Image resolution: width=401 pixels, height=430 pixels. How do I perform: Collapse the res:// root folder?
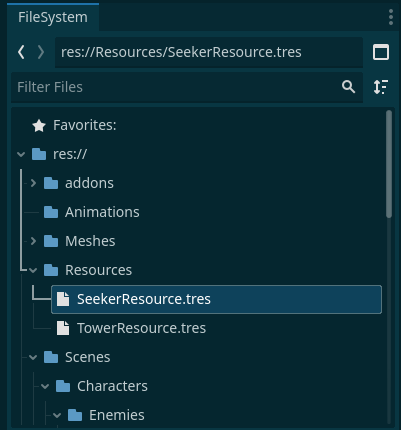pyautogui.click(x=21, y=154)
